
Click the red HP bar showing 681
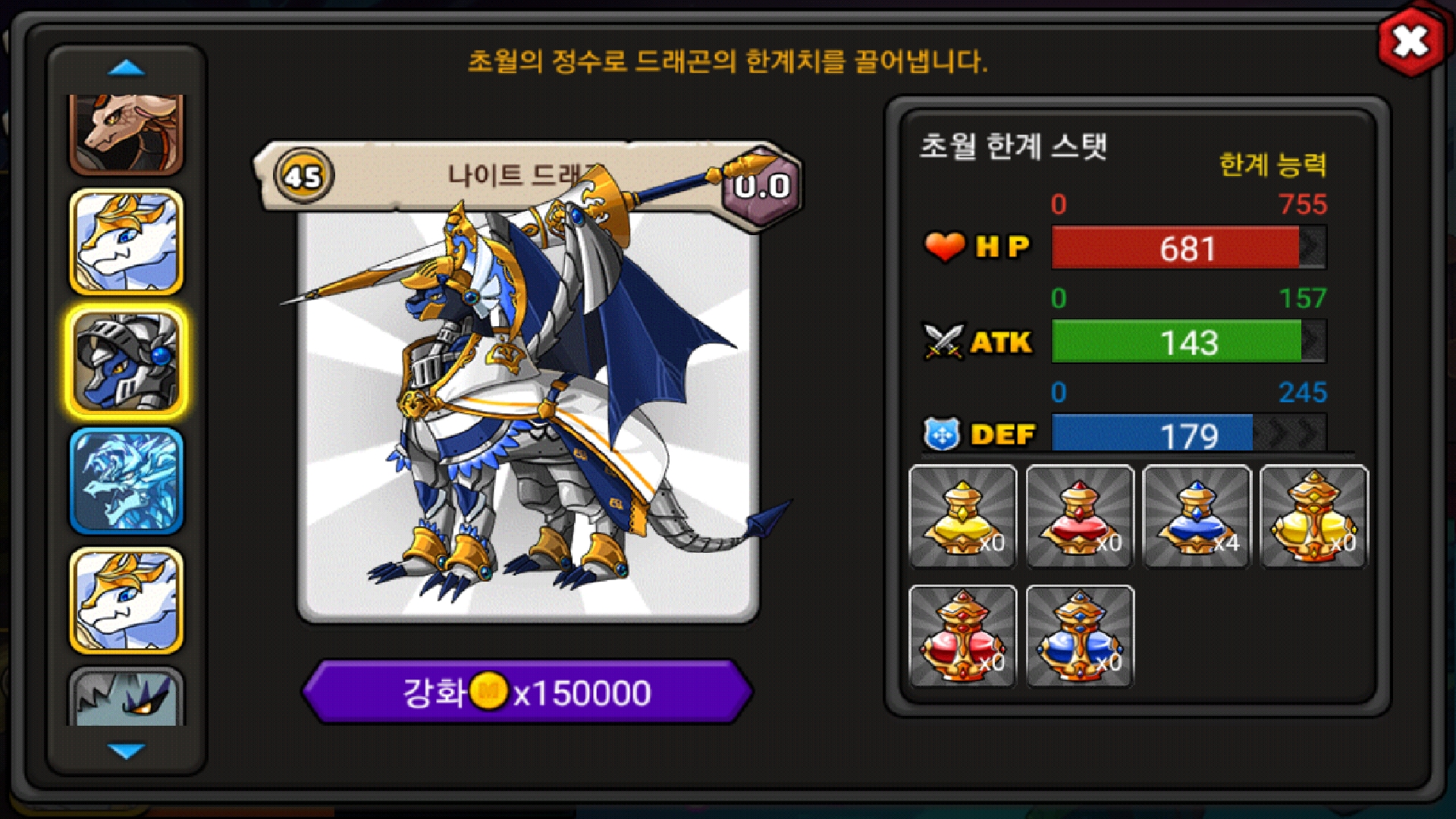(x=1188, y=248)
